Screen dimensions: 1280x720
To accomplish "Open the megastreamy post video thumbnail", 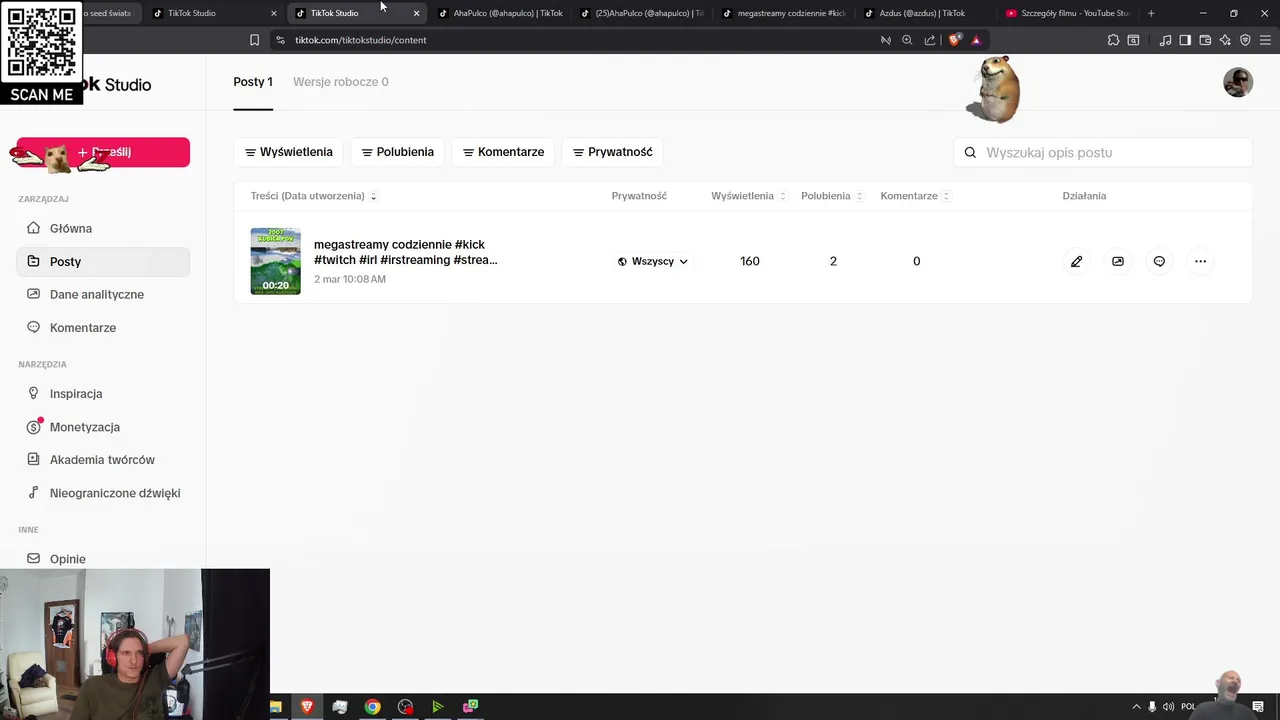I will 275,261.
